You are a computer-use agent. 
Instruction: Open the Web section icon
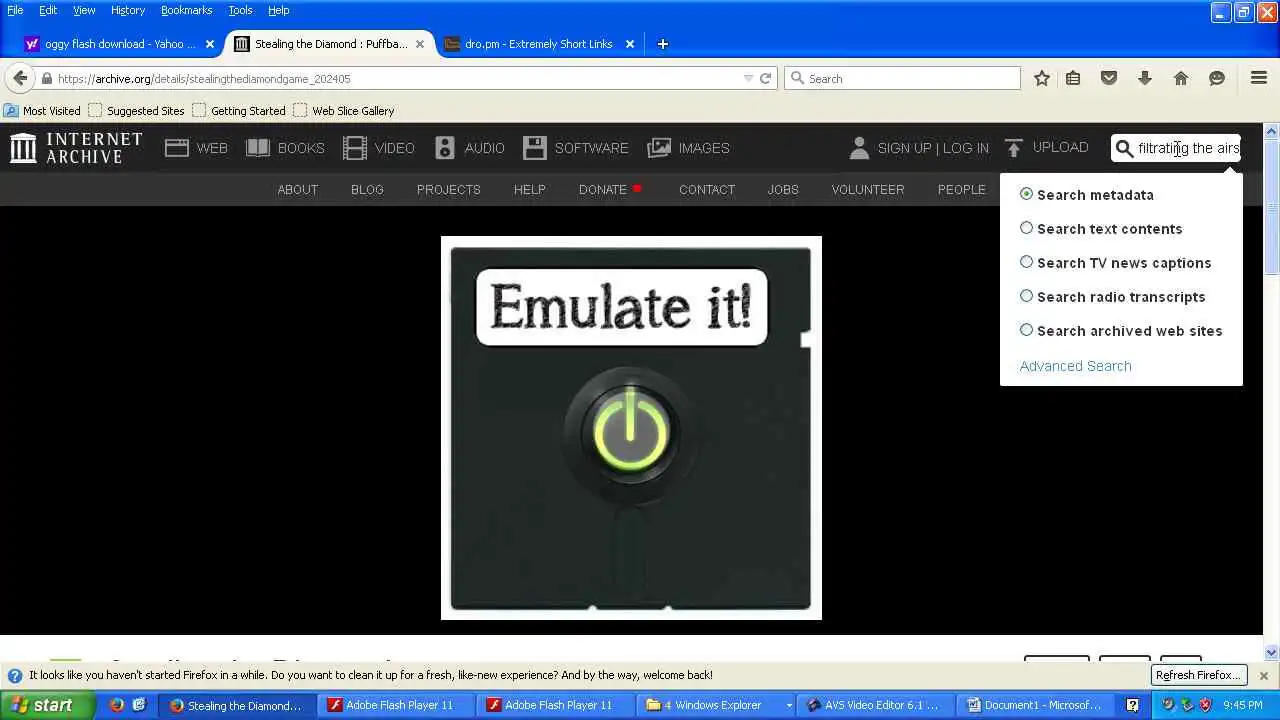point(177,148)
